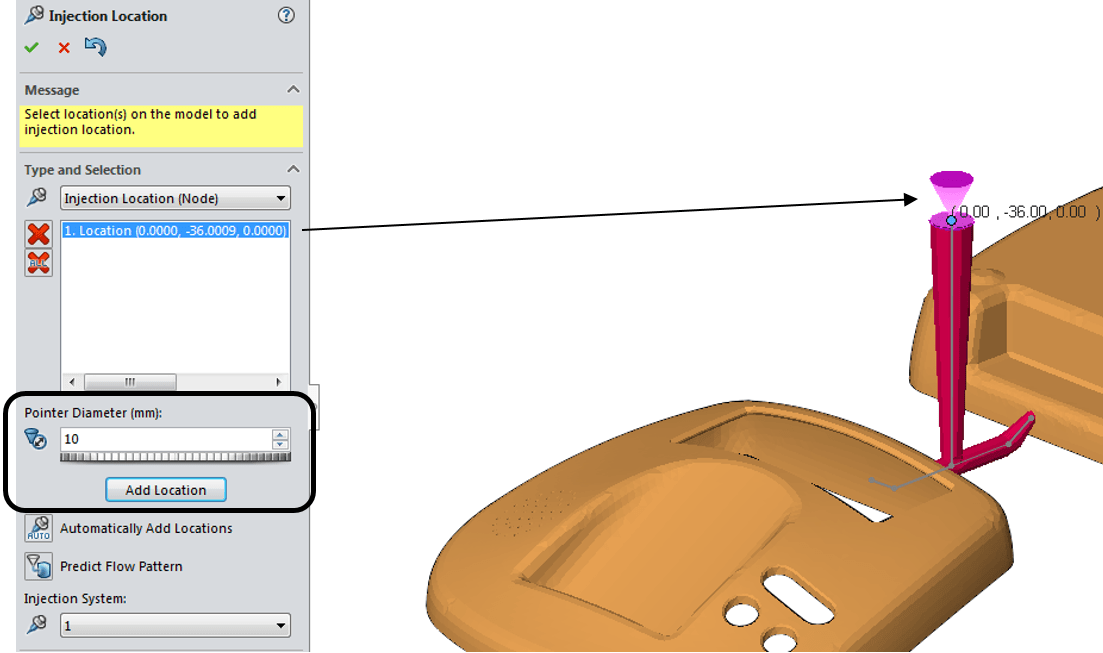Open the Injection System dropdown
Viewport: 1103px width, 653px height.
pos(175,626)
